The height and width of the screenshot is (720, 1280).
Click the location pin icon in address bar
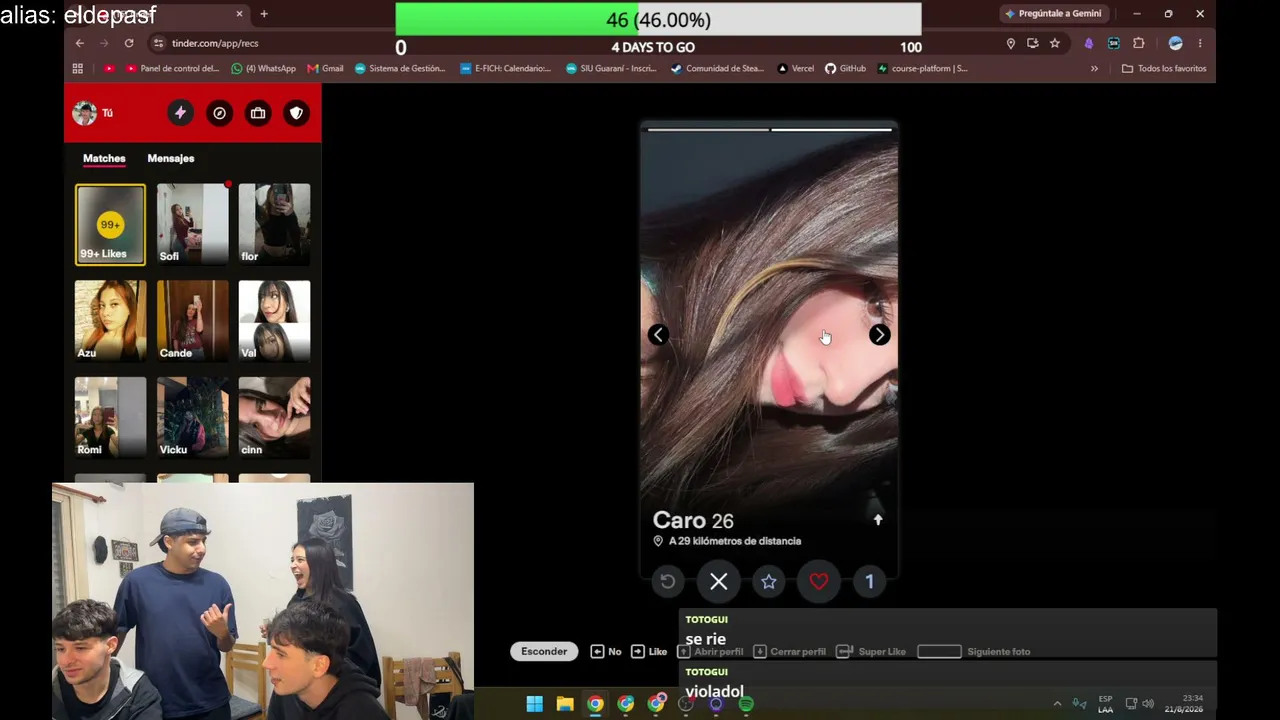pyautogui.click(x=1010, y=43)
